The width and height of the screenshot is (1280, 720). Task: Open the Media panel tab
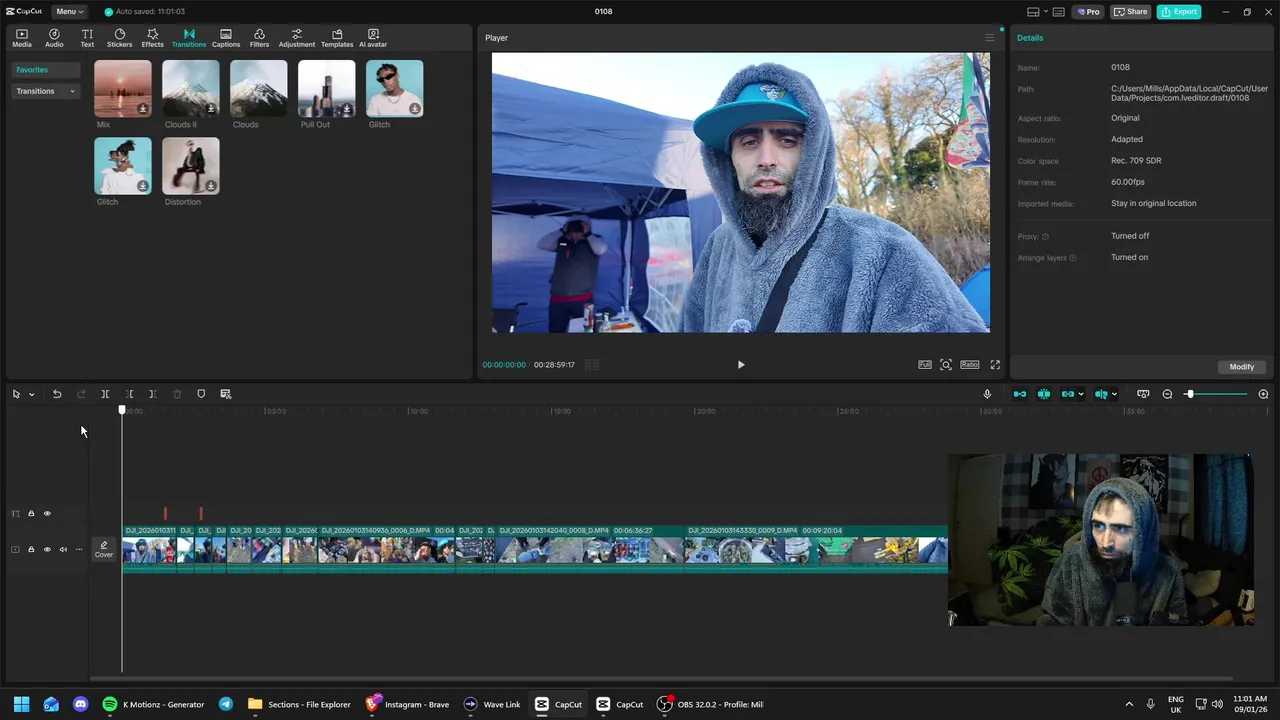[x=22, y=38]
